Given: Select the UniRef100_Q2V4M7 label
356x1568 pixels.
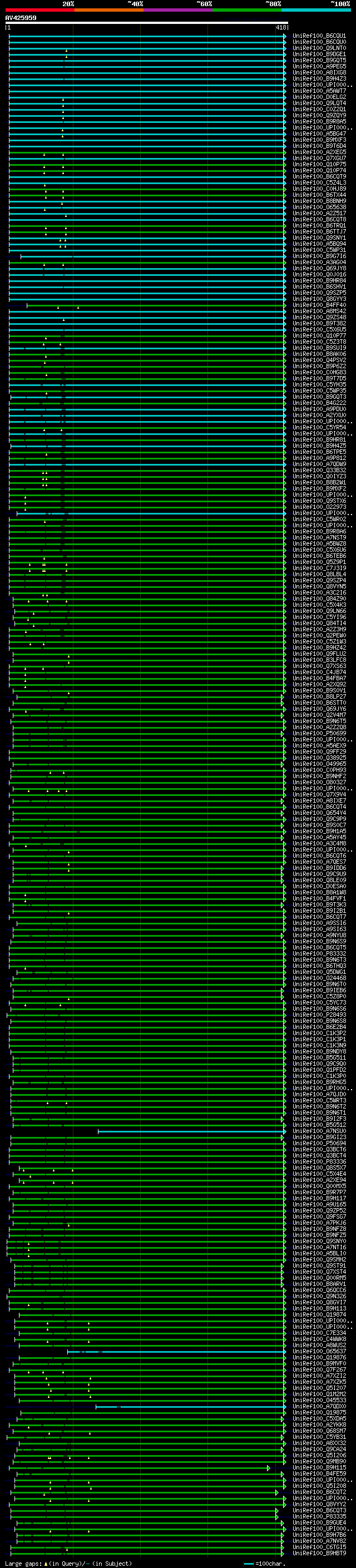Looking at the screenshot, I should click(319, 715).
